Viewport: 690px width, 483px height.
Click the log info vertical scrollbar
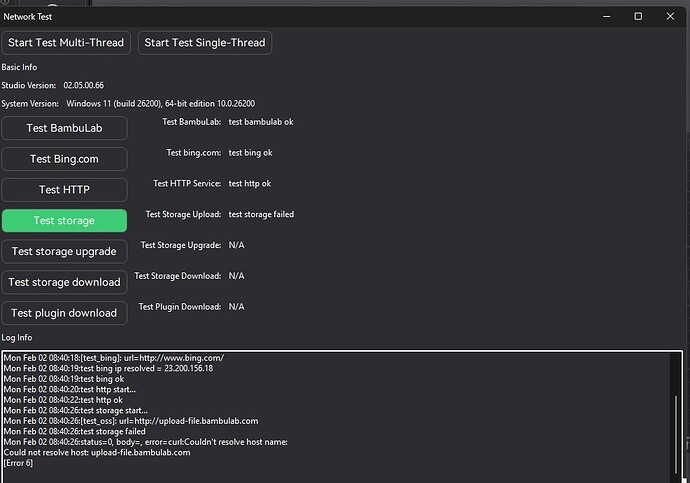tap(676, 433)
